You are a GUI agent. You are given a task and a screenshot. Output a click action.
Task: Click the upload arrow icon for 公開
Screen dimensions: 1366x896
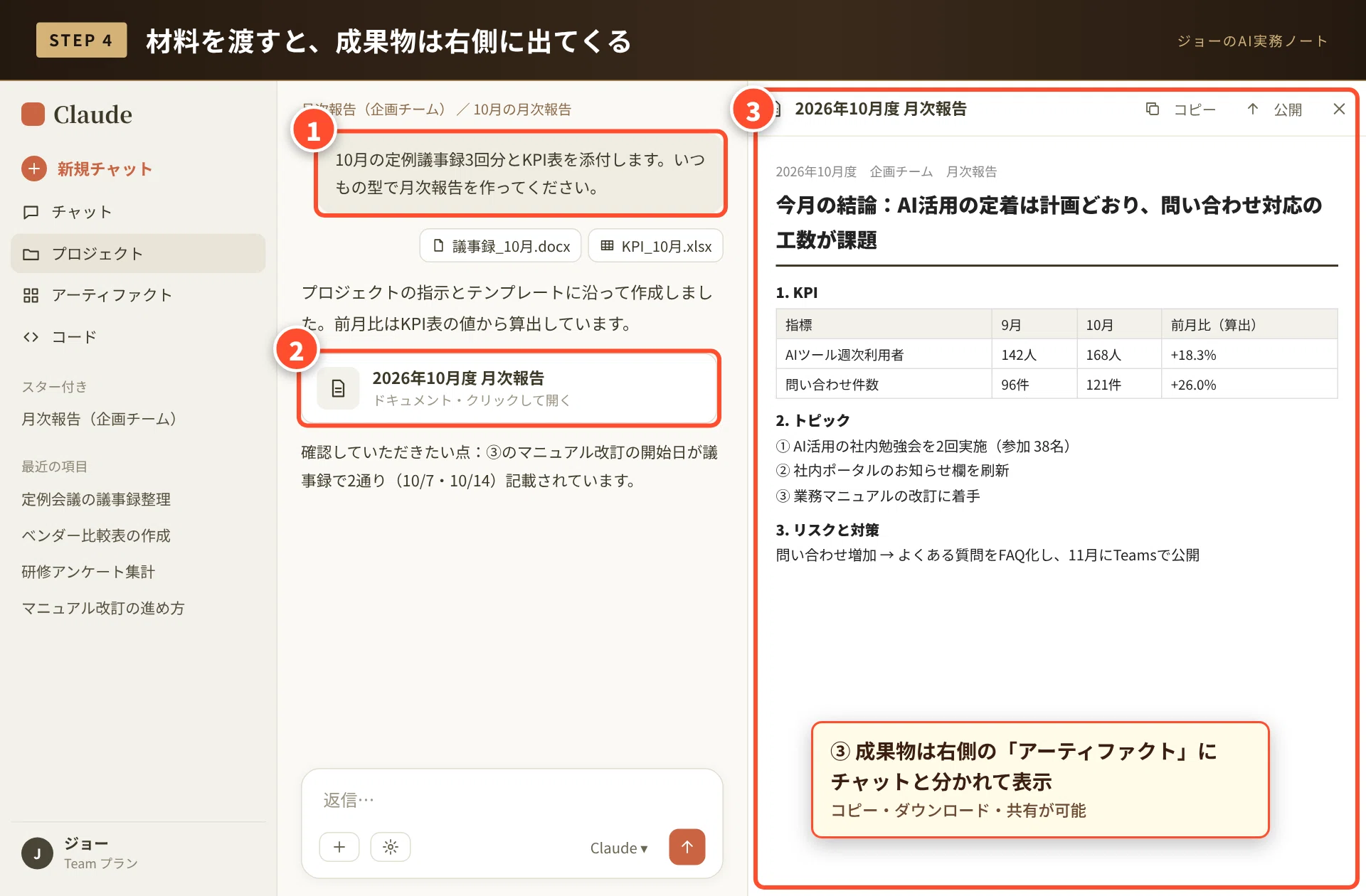[x=1253, y=110]
